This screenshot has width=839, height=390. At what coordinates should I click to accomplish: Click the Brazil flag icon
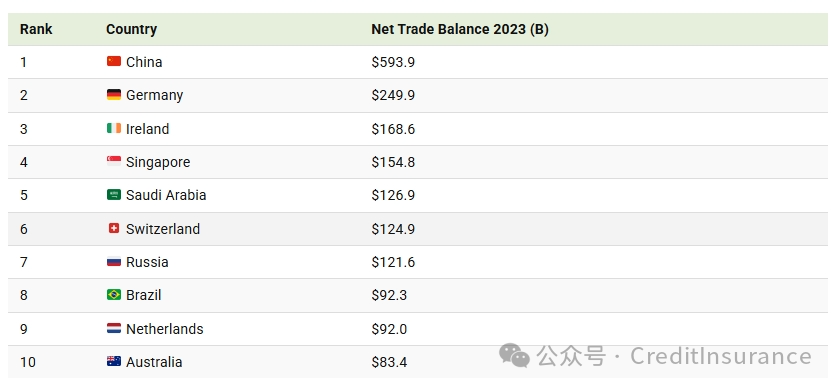[113, 295]
